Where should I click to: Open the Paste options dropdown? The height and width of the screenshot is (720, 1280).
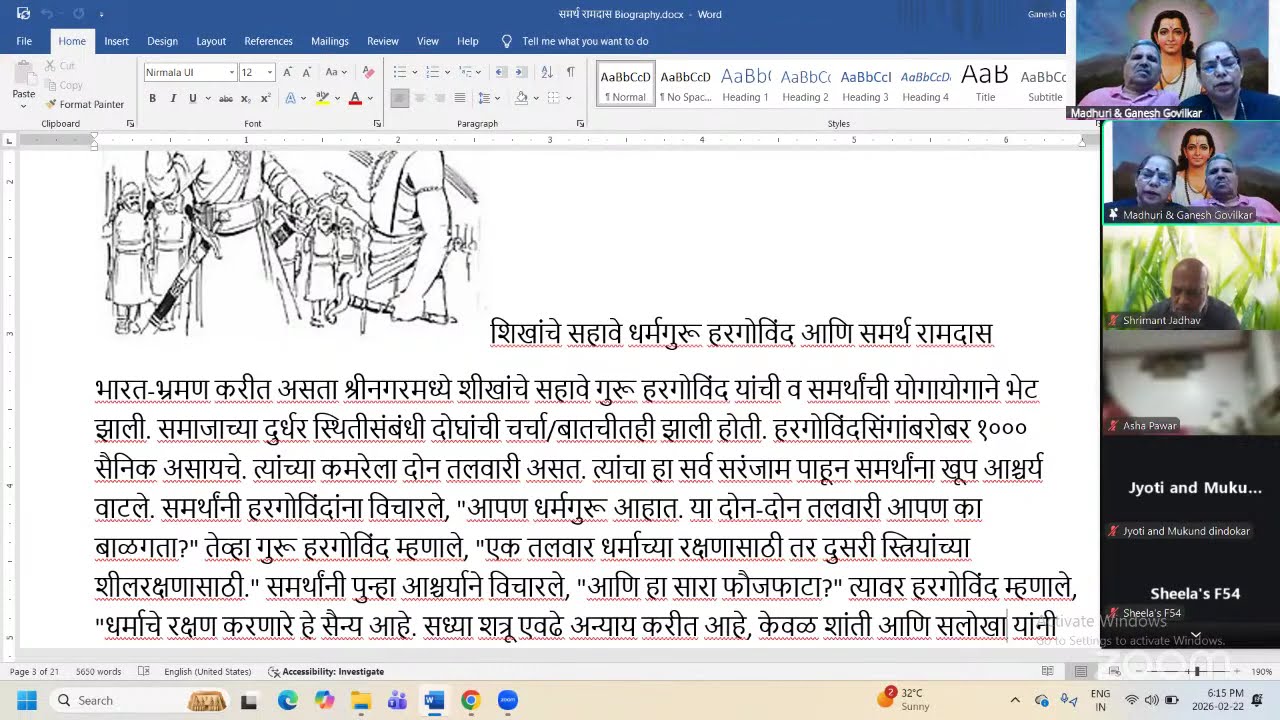pos(23,105)
